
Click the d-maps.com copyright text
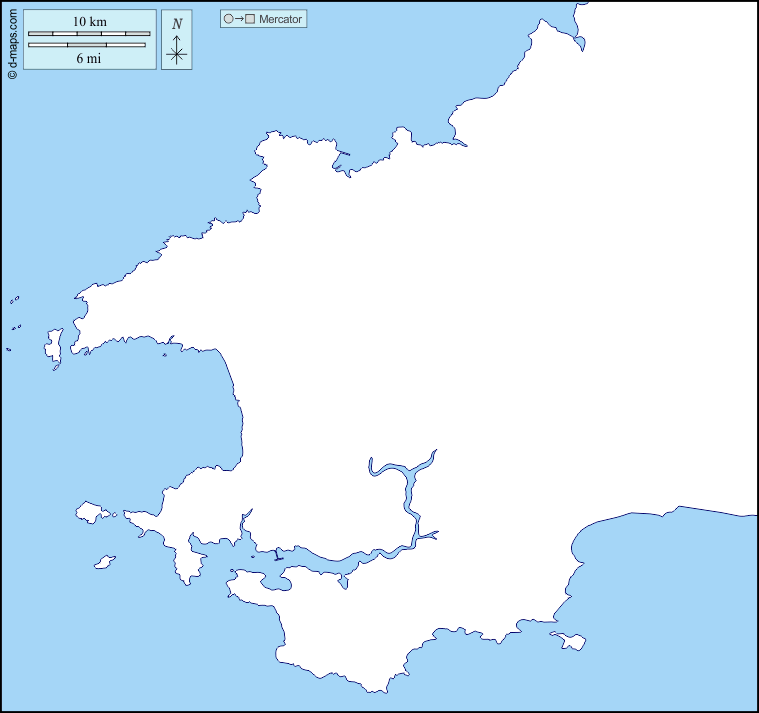pos(12,40)
